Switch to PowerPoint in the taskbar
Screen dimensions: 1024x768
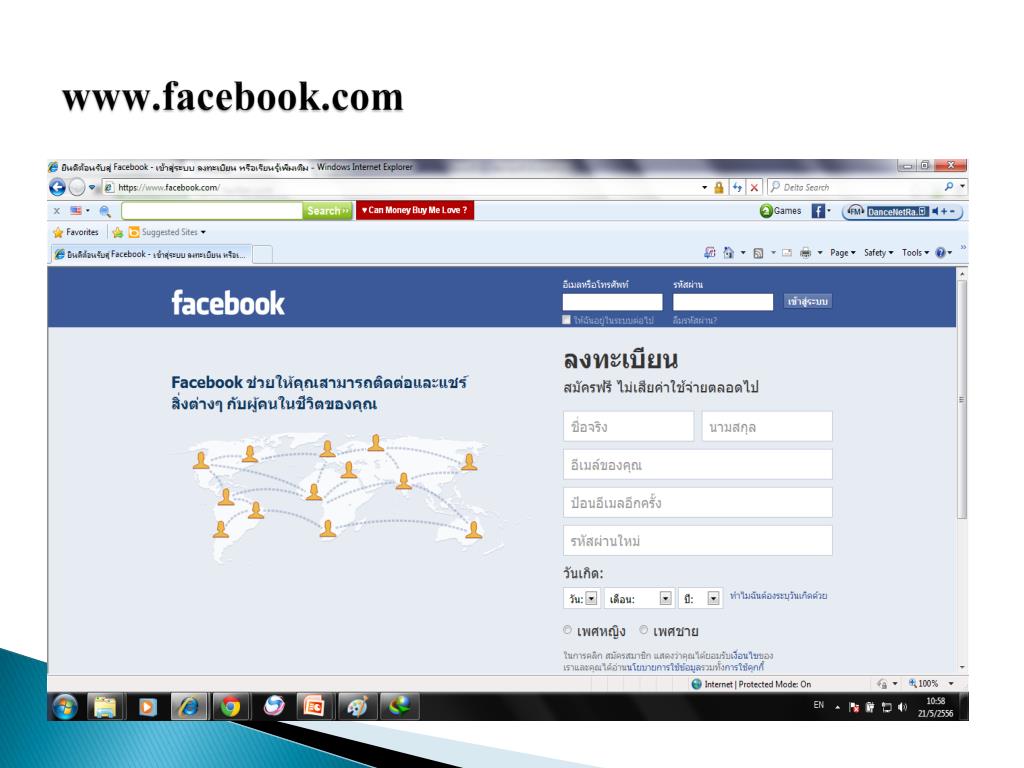pos(314,707)
